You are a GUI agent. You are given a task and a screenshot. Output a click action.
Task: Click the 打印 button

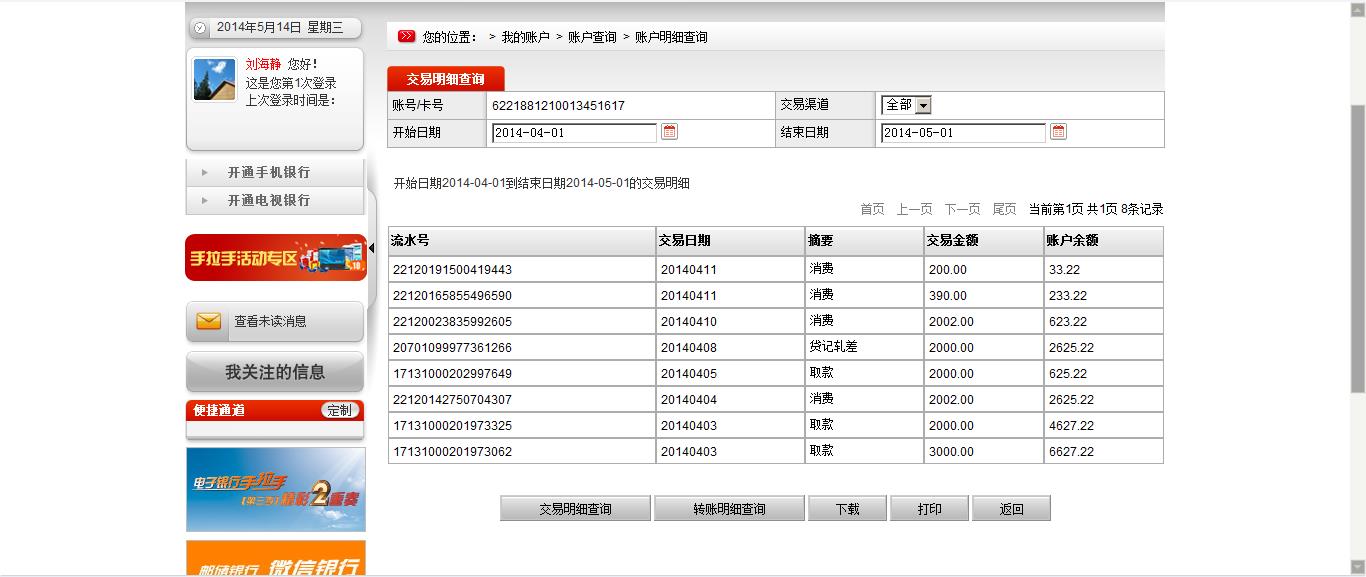929,509
